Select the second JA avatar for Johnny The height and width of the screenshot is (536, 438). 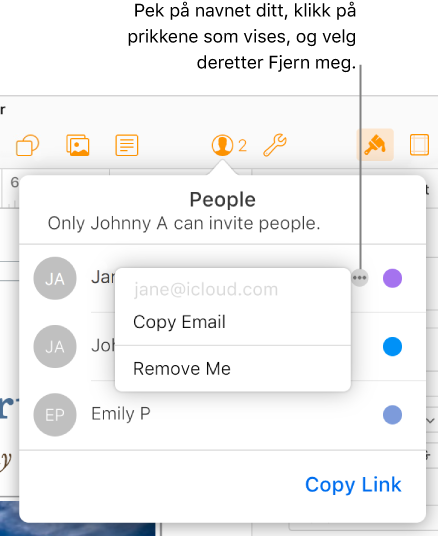[x=55, y=347]
